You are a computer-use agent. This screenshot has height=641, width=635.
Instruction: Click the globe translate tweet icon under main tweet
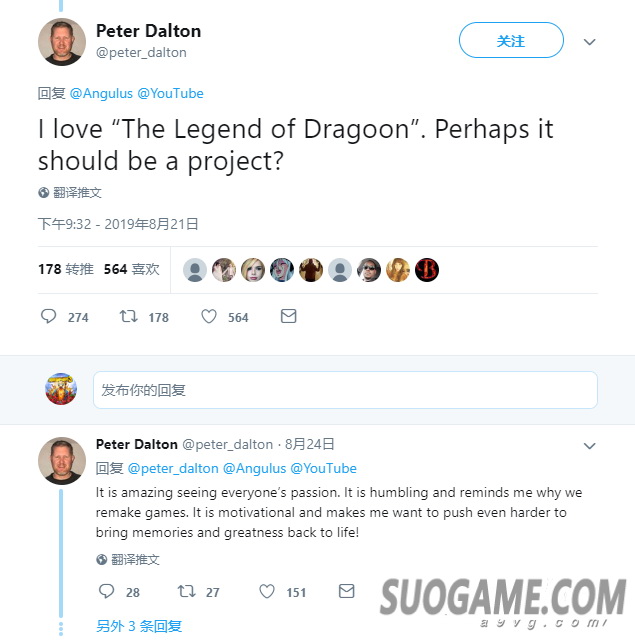tap(43, 193)
